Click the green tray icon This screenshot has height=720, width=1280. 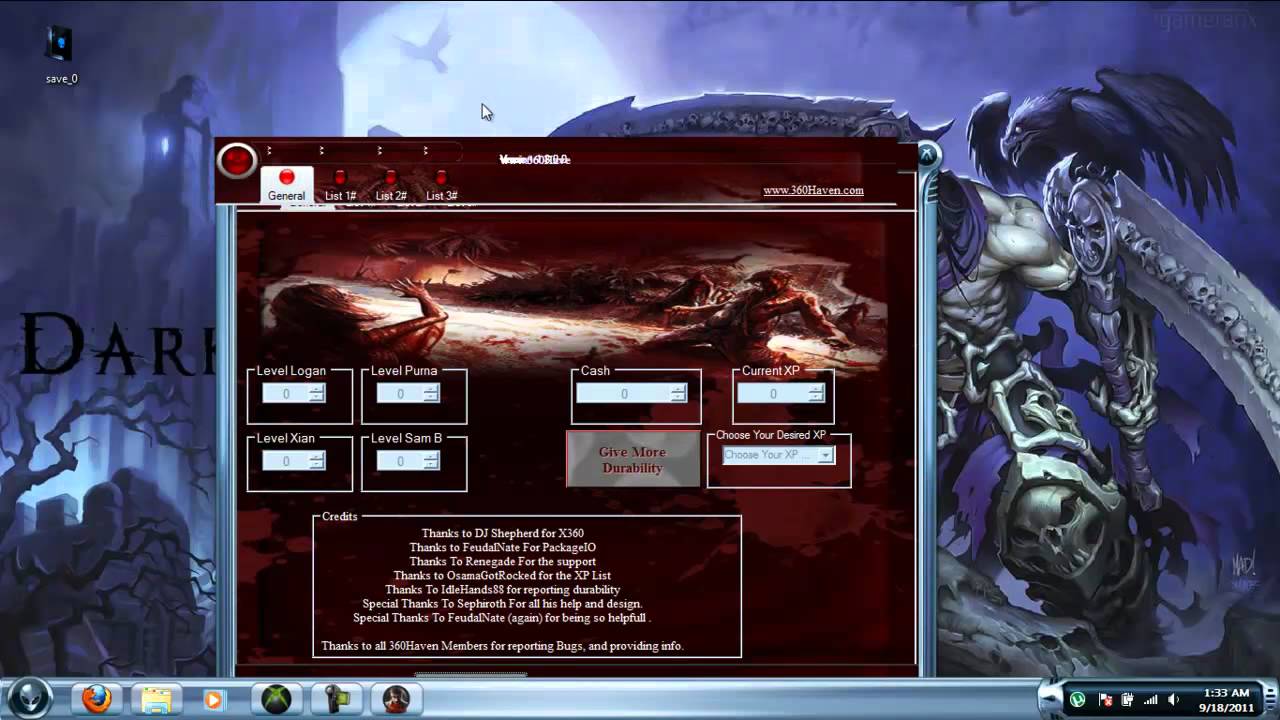(1077, 700)
